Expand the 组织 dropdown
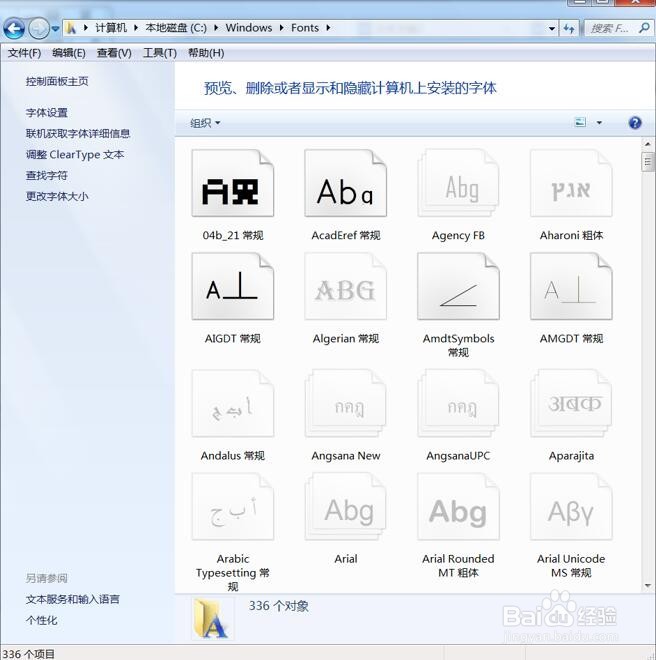 205,123
